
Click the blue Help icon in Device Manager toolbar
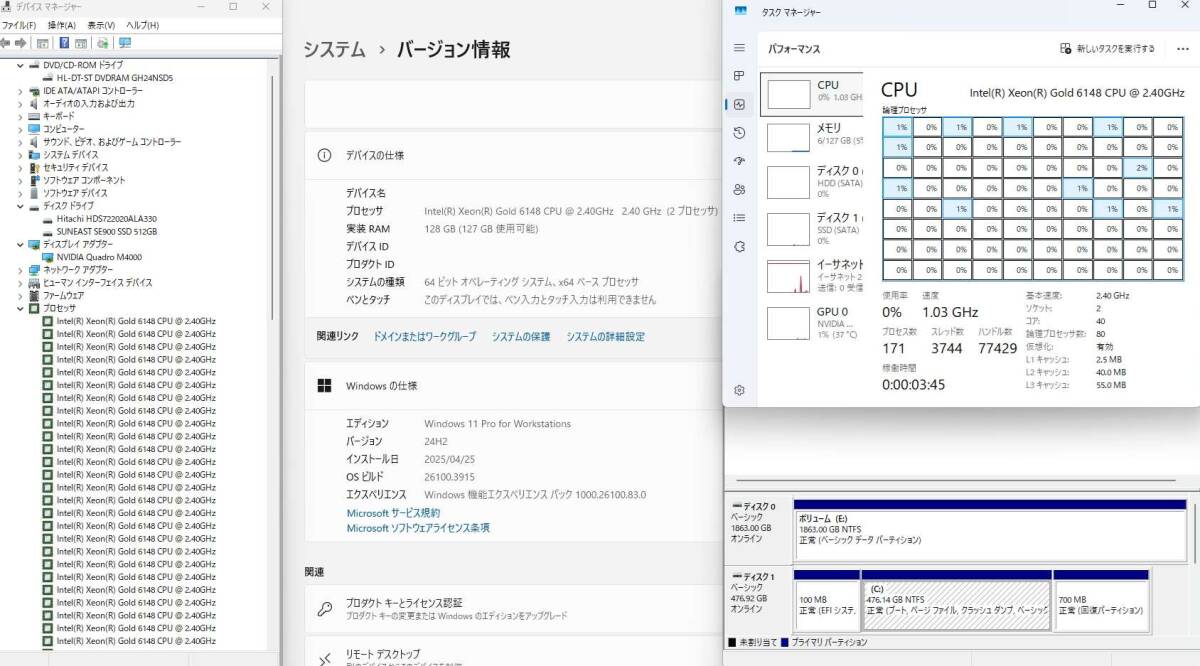pos(64,43)
